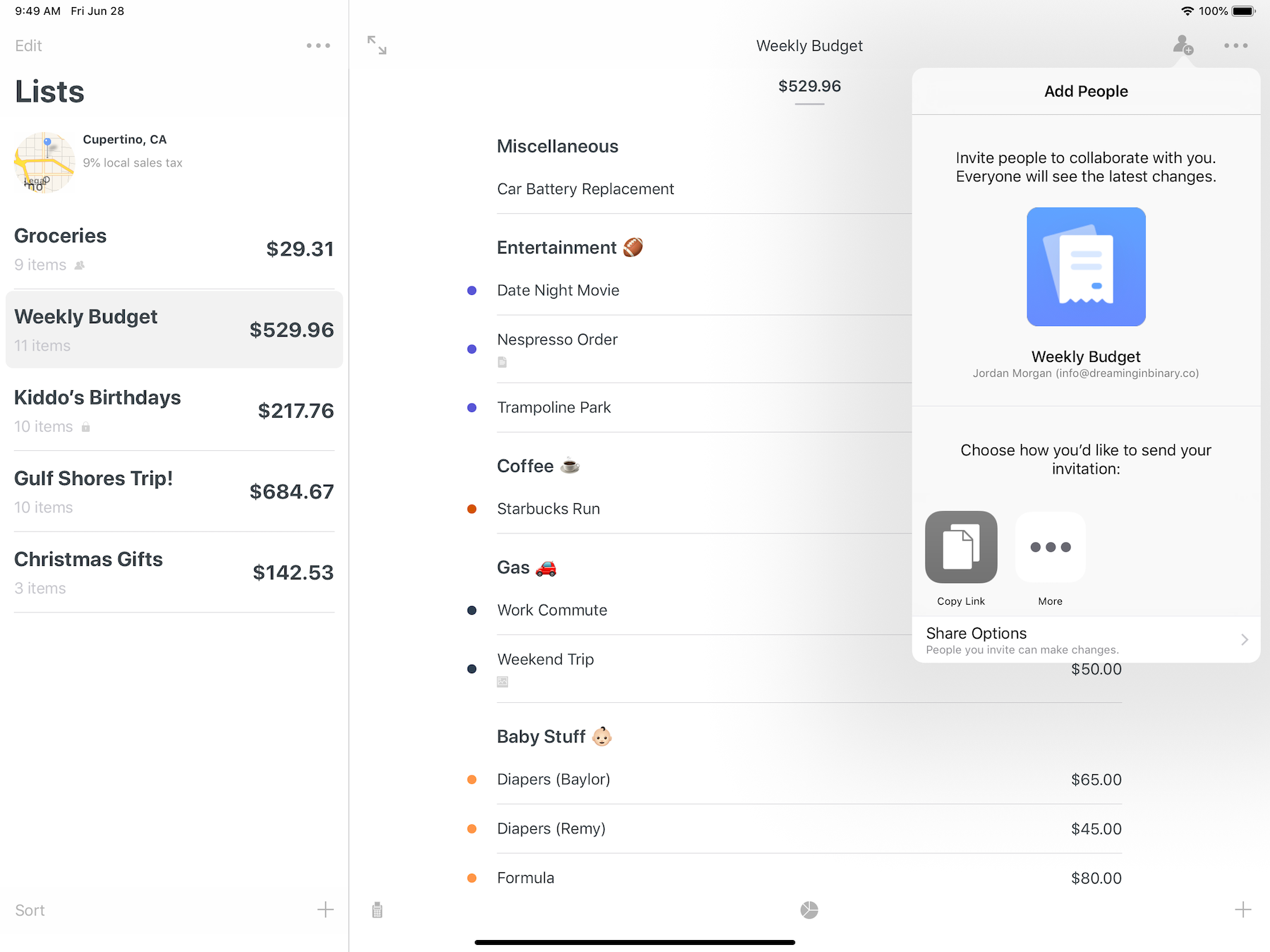Screen dimensions: 1270x952
Task: Tap the Cupertino, CA location name
Action: [x=125, y=140]
